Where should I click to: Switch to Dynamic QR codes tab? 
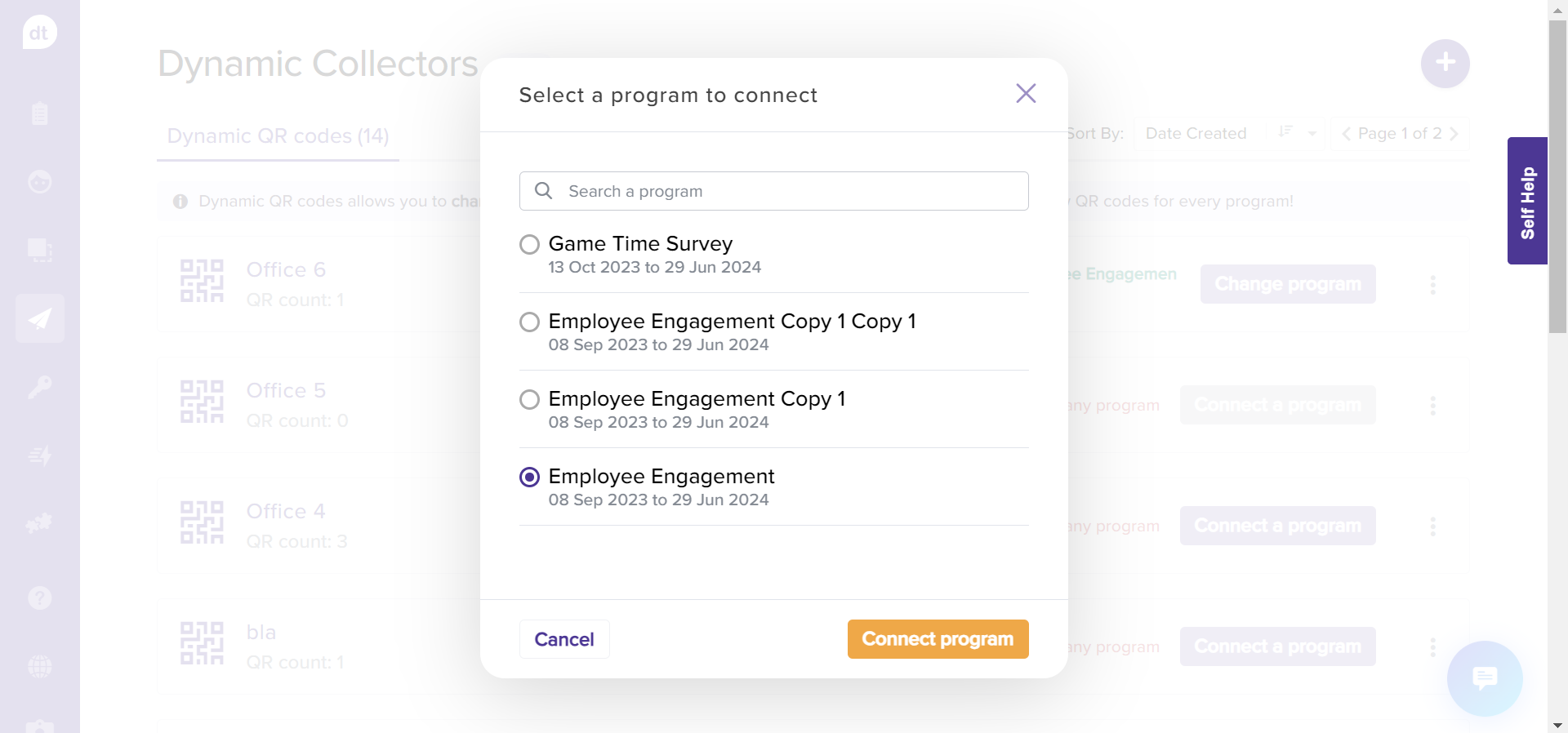point(278,136)
